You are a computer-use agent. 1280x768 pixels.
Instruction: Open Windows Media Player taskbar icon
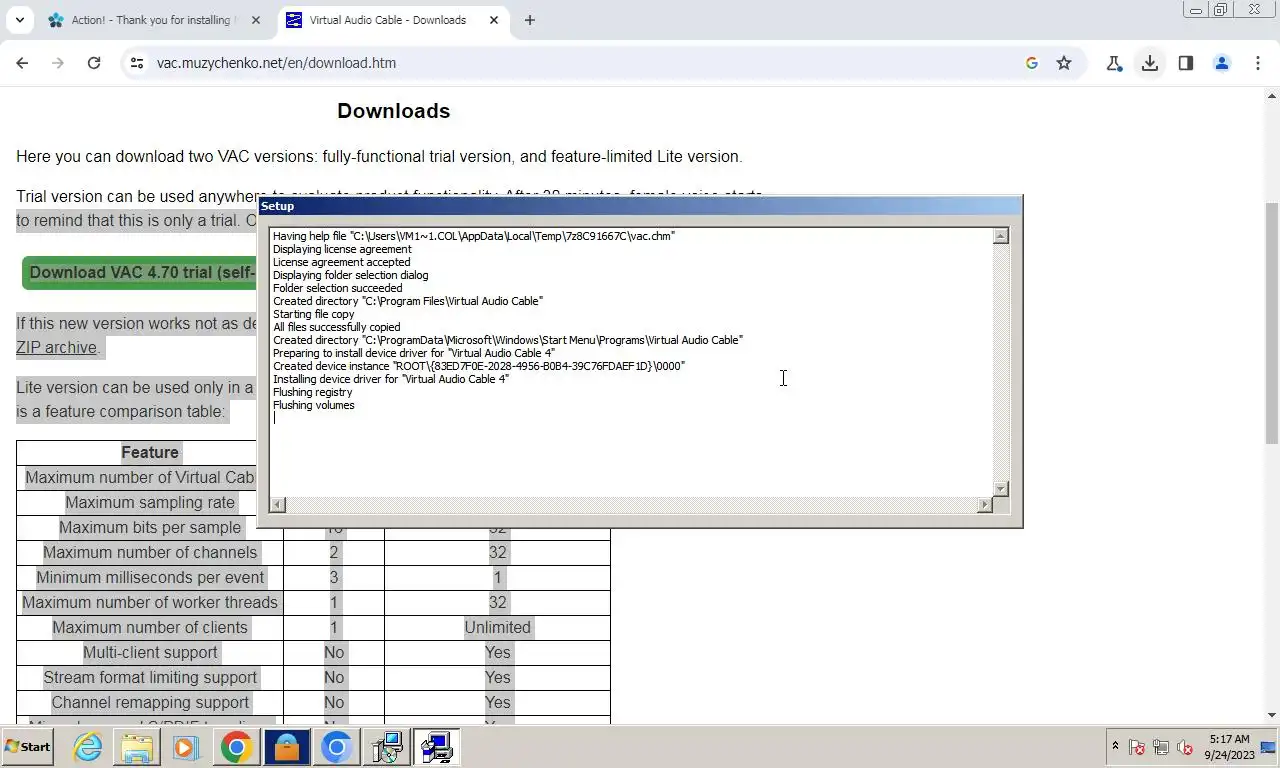185,747
